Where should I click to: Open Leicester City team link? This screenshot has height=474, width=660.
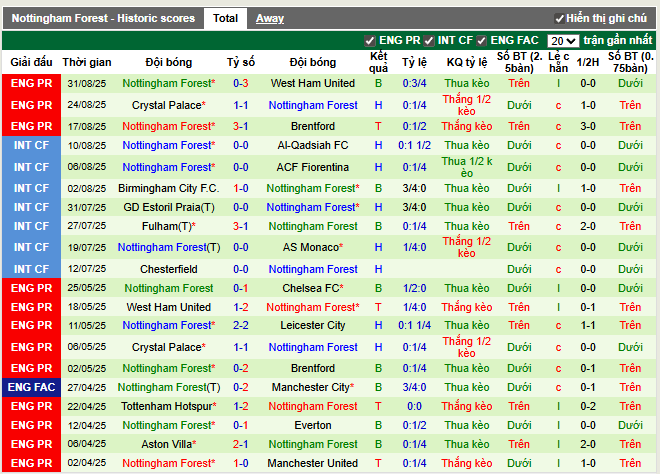(x=313, y=325)
